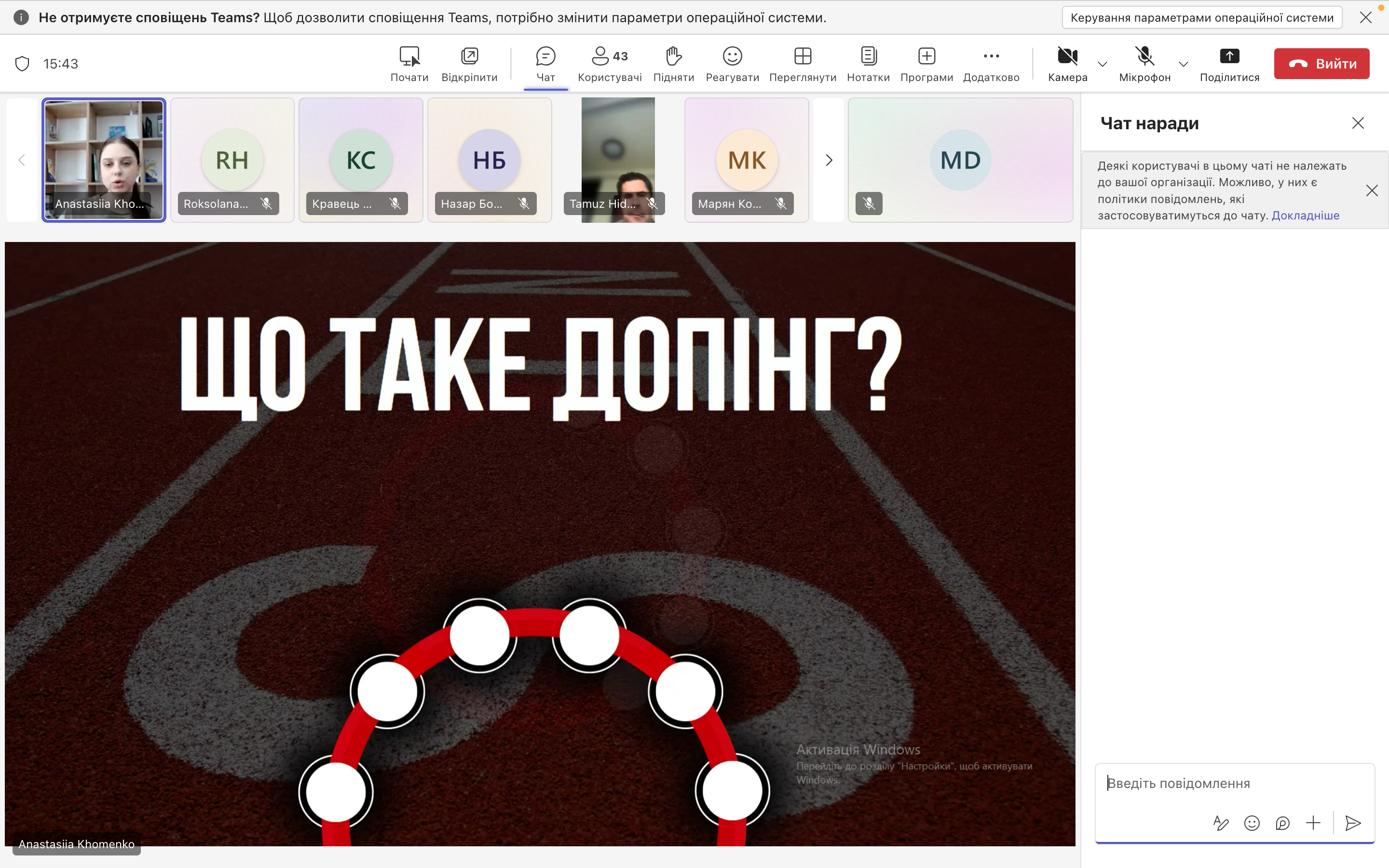Open the loop/sticker bubble icon in compose box
The width and height of the screenshot is (1389, 868).
(x=1282, y=823)
